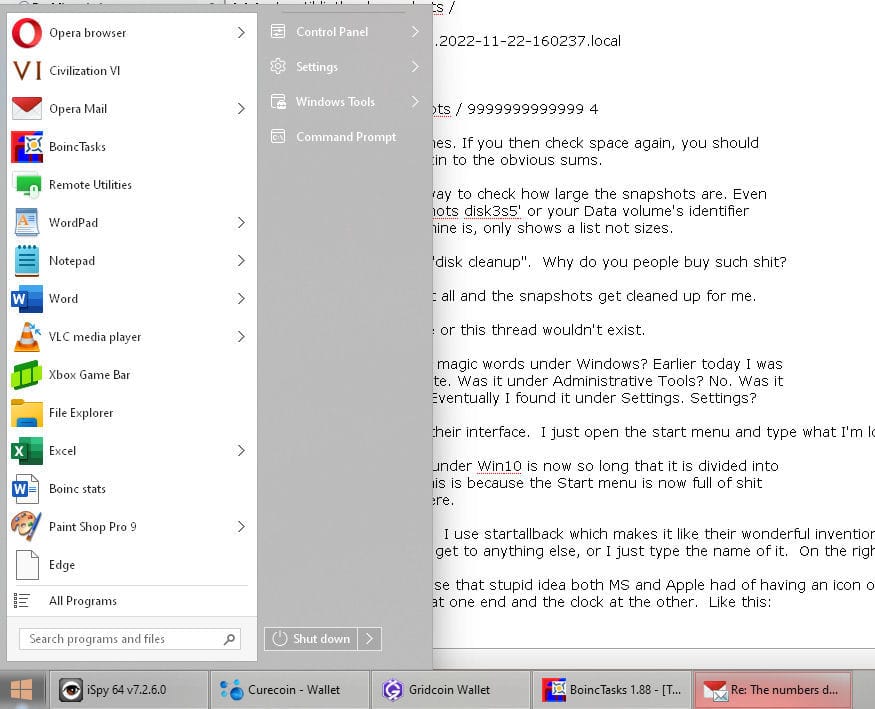The image size is (875, 709).
Task: Expand the Control Panel submenu arrow
Action: [x=415, y=32]
